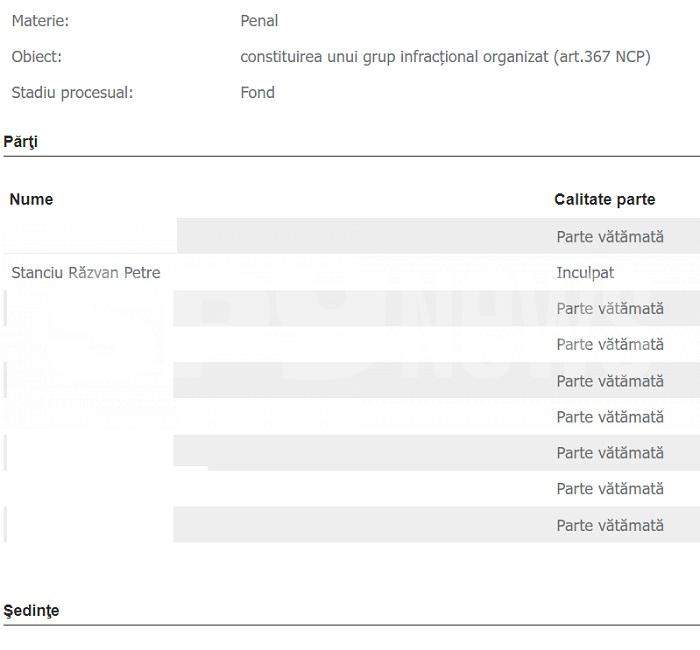Select the last Parte vătămată table entry

(x=610, y=525)
